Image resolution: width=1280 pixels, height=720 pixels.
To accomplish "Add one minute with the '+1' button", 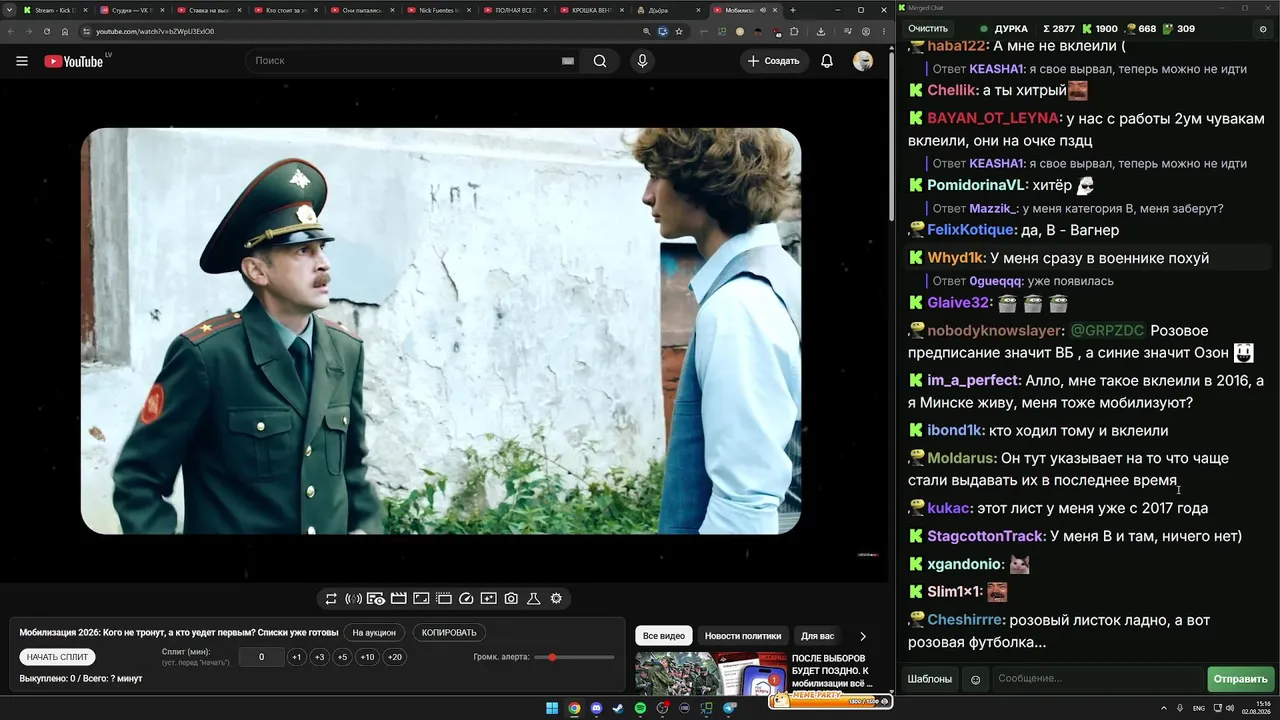I will [296, 657].
